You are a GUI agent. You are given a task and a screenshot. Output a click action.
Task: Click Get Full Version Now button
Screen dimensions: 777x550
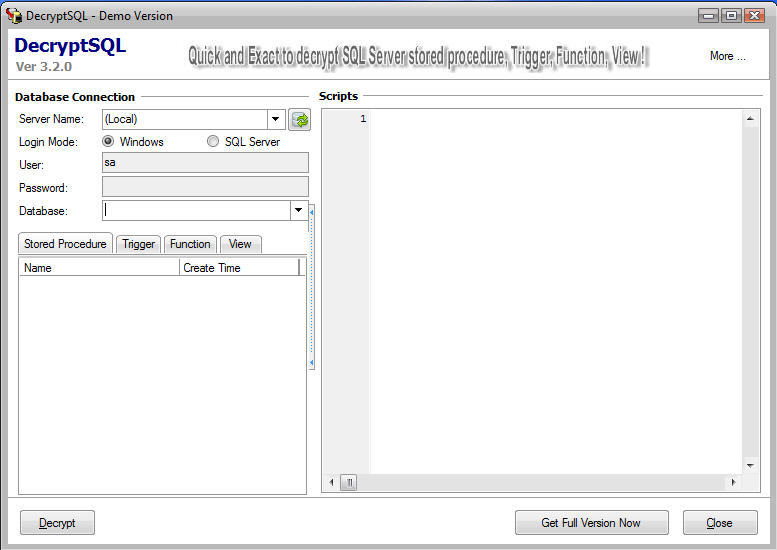[x=592, y=523]
